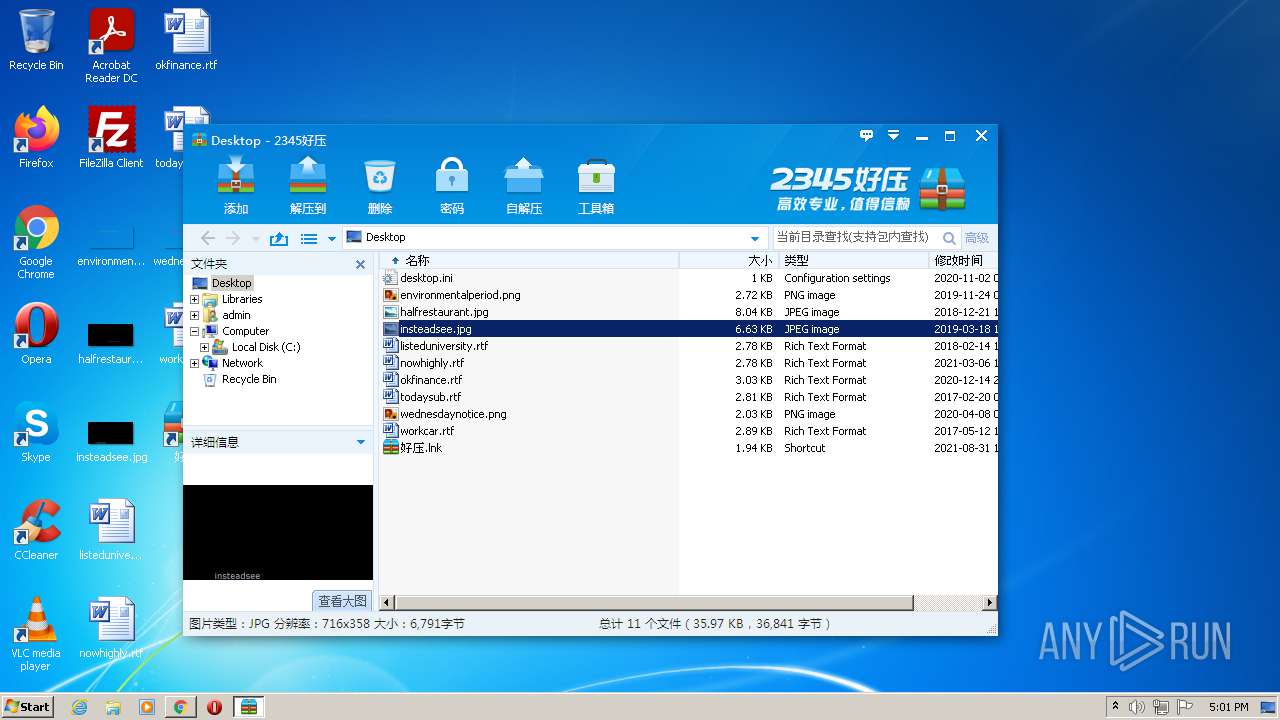Viewport: 1280px width, 720px height.
Task: Select wednesdaynotice.png in the file list
Action: coord(690,414)
